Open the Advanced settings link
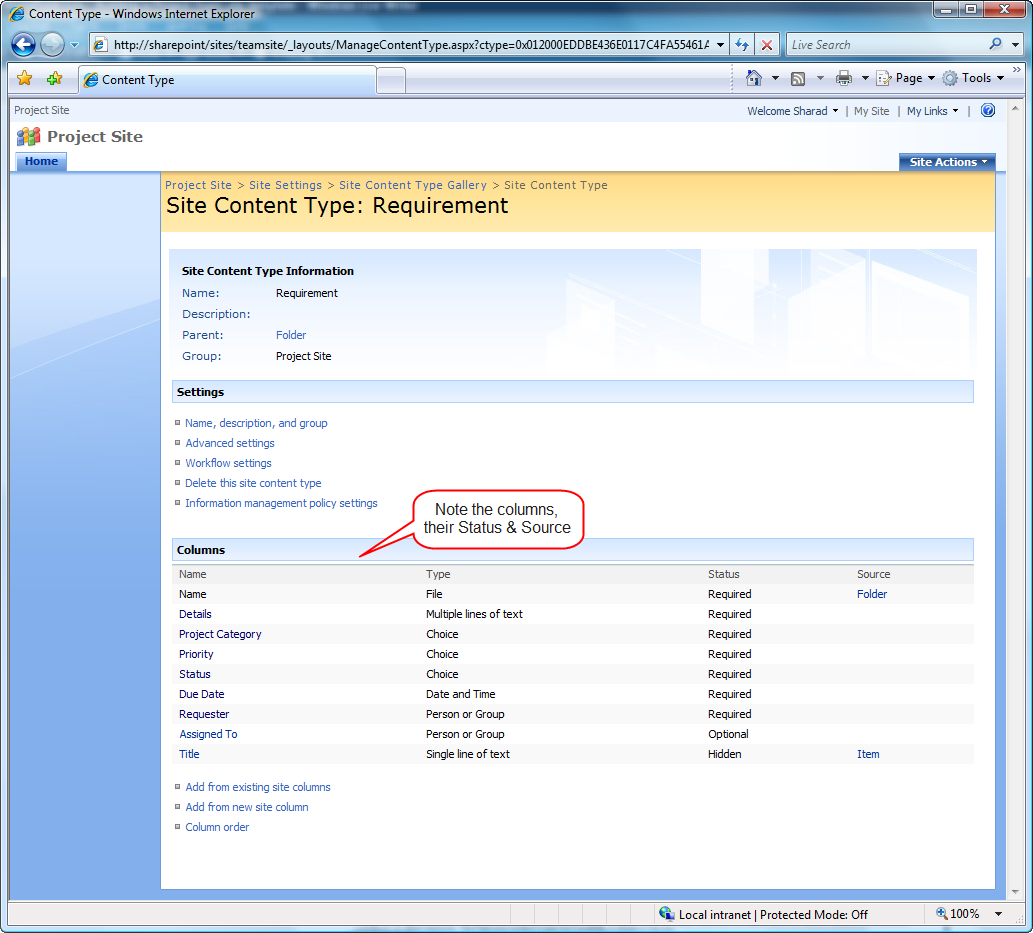1033x933 pixels. [x=230, y=443]
